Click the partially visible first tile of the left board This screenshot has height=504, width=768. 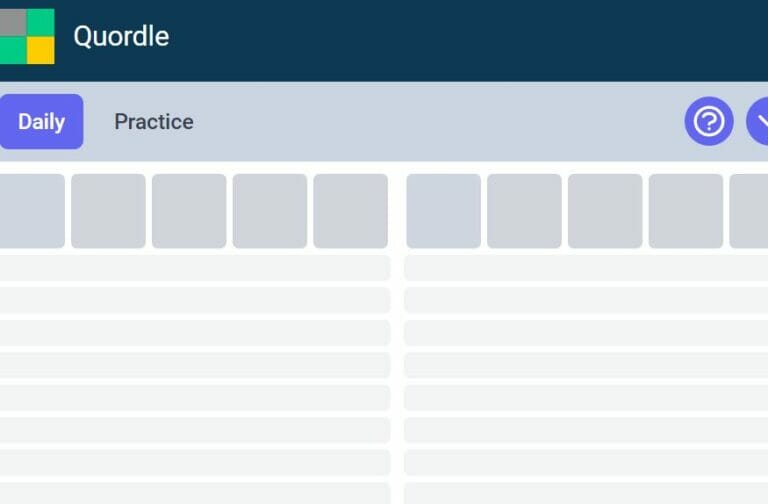pos(32,211)
